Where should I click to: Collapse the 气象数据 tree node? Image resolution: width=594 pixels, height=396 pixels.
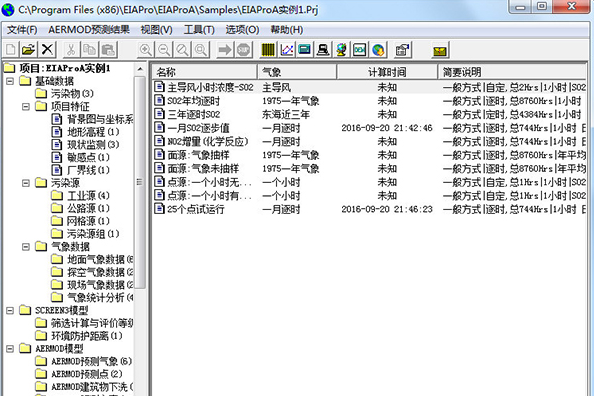click(26, 247)
